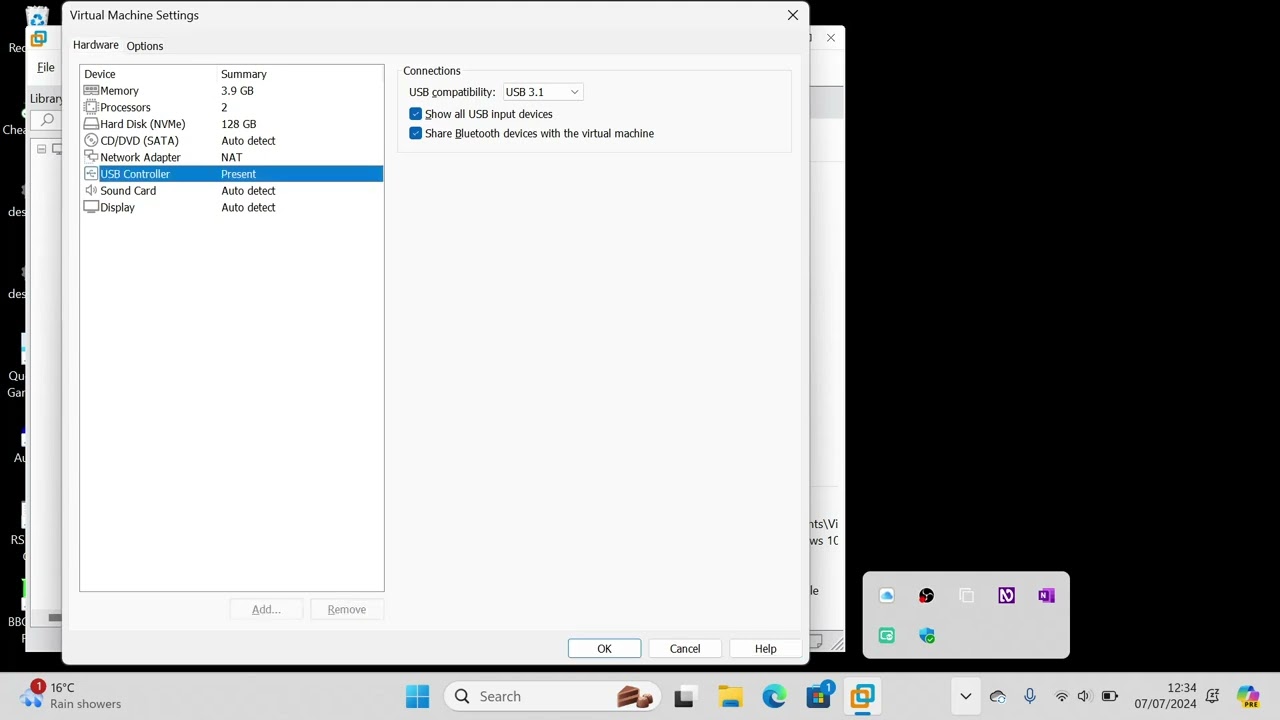Switch to the Hardware tab
This screenshot has width=1280, height=720.
point(96,45)
